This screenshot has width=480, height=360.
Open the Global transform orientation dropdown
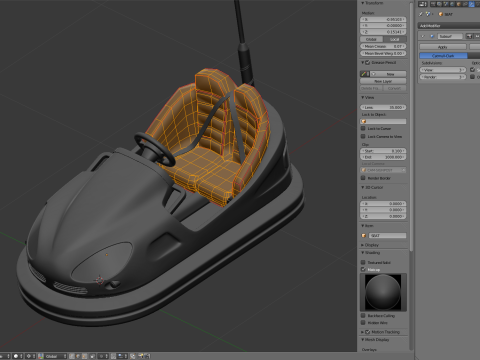point(56,356)
